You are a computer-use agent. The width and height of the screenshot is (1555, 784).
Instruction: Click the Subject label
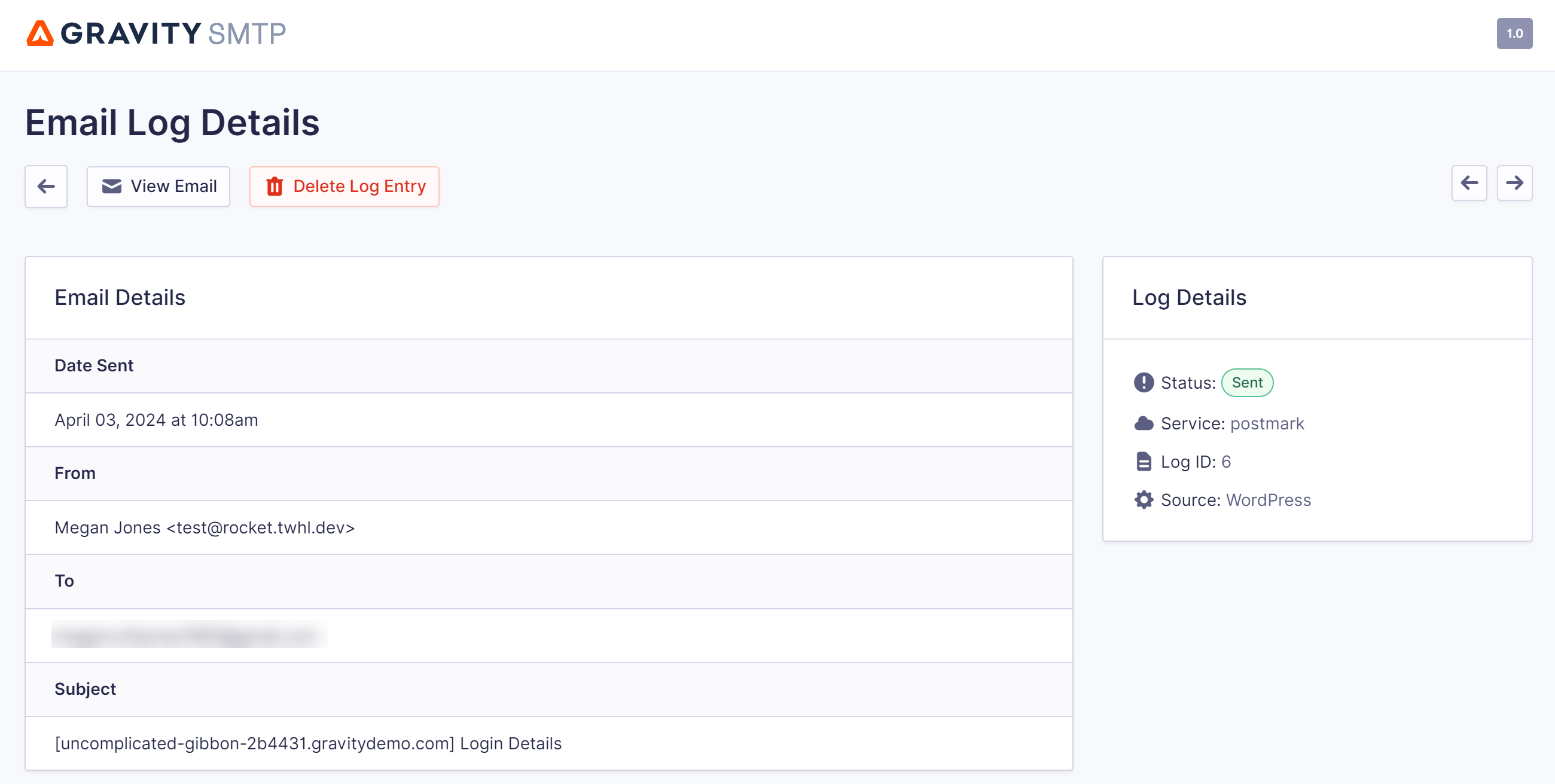[x=85, y=690]
